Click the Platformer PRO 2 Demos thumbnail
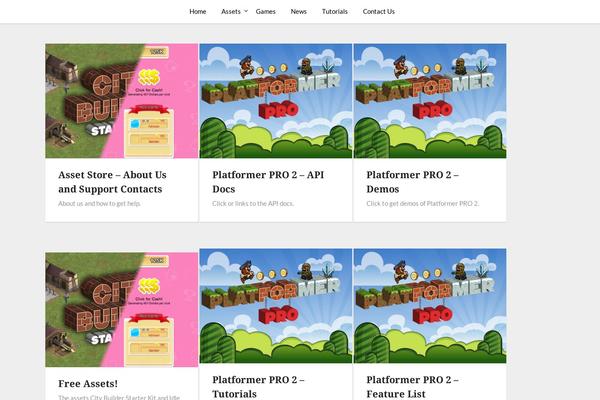 [430, 101]
